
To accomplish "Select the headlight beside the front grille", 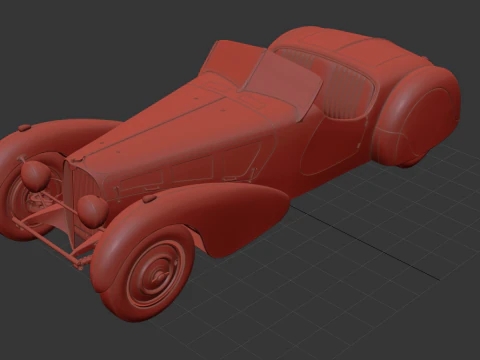I will click(x=92, y=211).
